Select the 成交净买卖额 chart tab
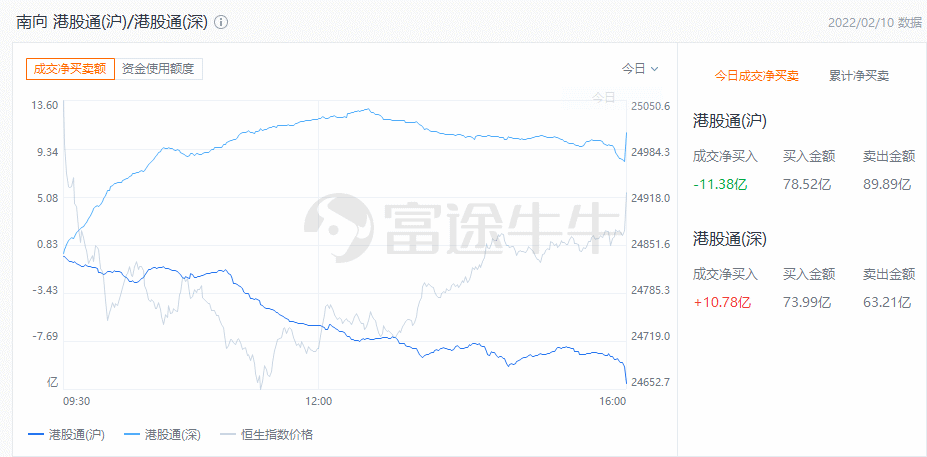Viewport: 927px width, 457px height. [70, 69]
